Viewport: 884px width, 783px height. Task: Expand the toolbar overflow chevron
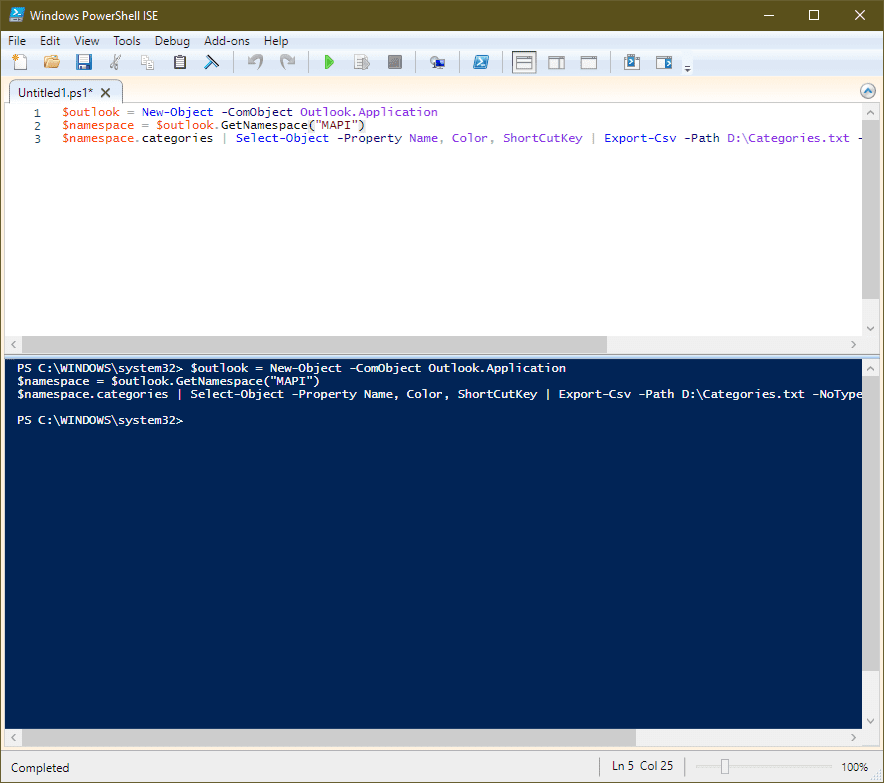click(x=687, y=66)
